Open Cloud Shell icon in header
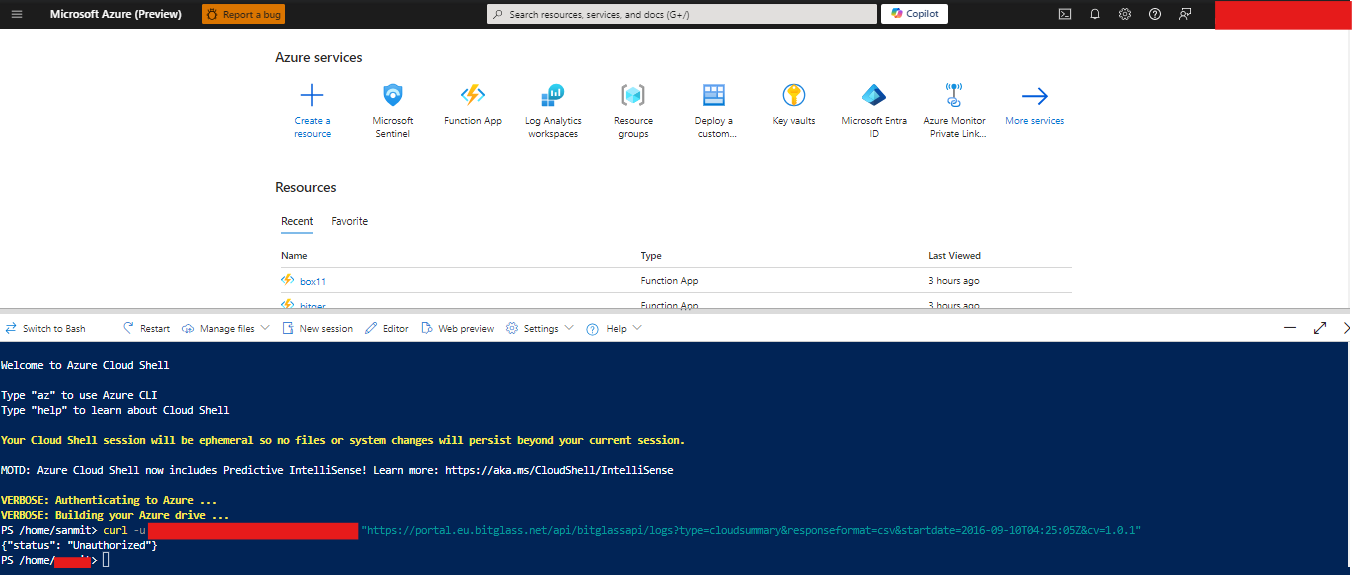The height and width of the screenshot is (575, 1352). pyautogui.click(x=1065, y=14)
